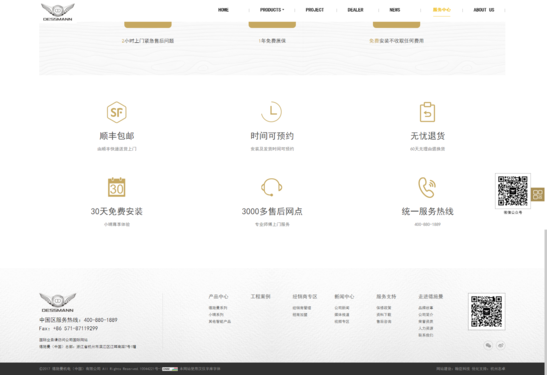547x375 pixels.
Task: Open 招商加盟 under 经销商专区
Action: click(x=300, y=315)
